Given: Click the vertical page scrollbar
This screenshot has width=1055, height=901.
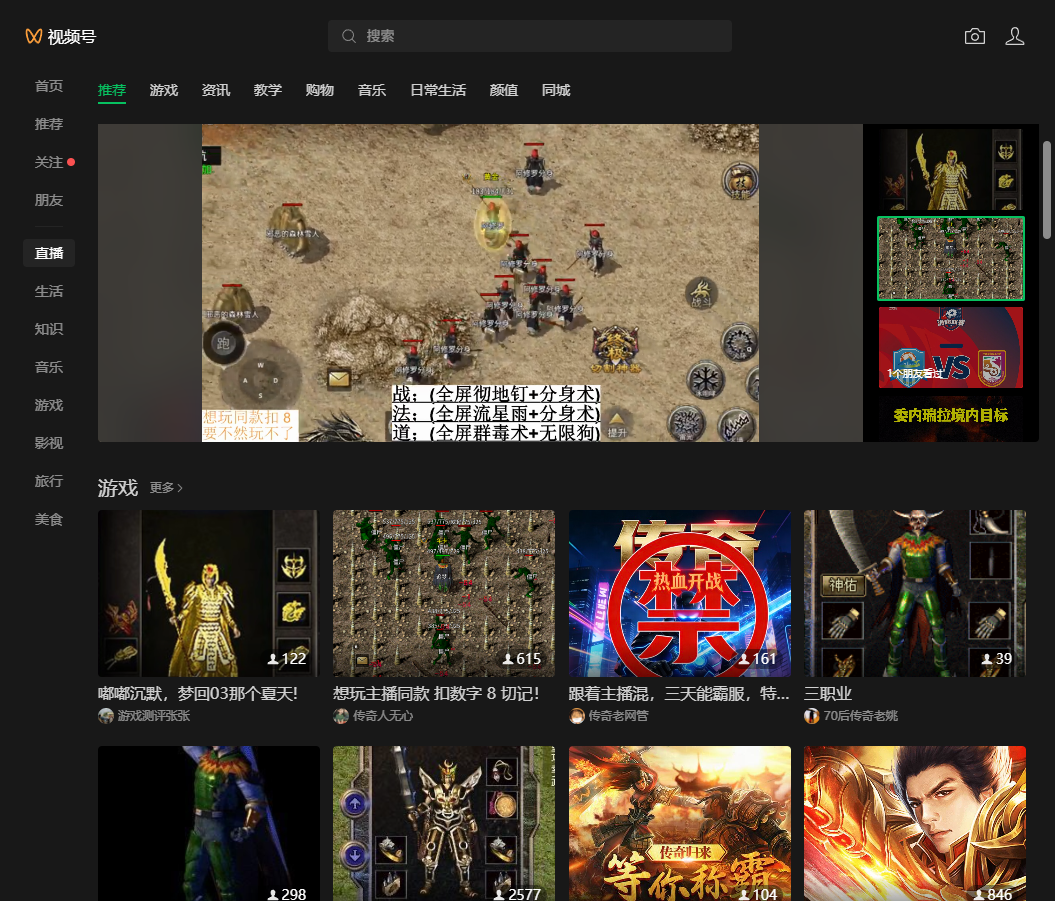Looking at the screenshot, I should tap(1046, 190).
